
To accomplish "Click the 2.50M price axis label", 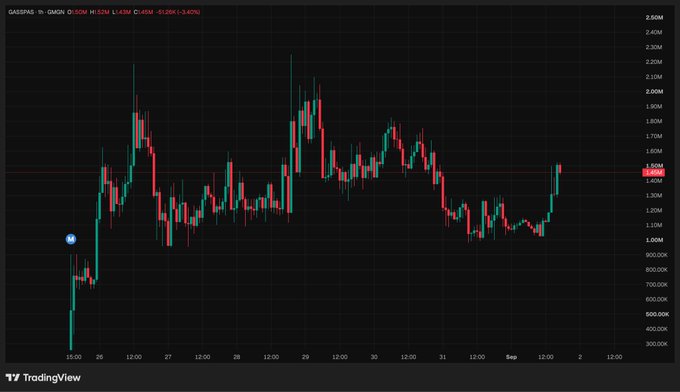I will pos(654,17).
